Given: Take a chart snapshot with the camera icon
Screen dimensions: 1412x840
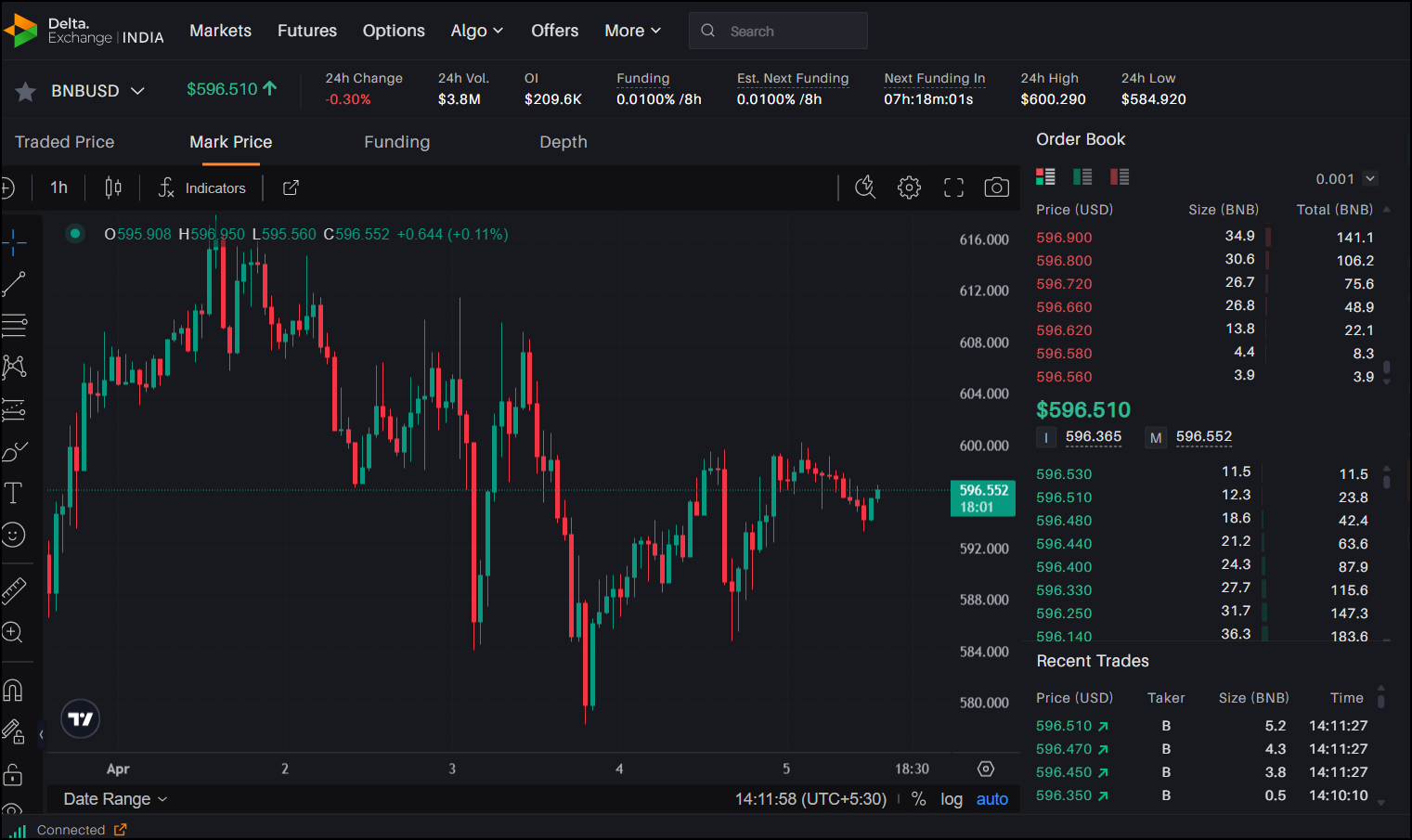Looking at the screenshot, I should click(996, 187).
